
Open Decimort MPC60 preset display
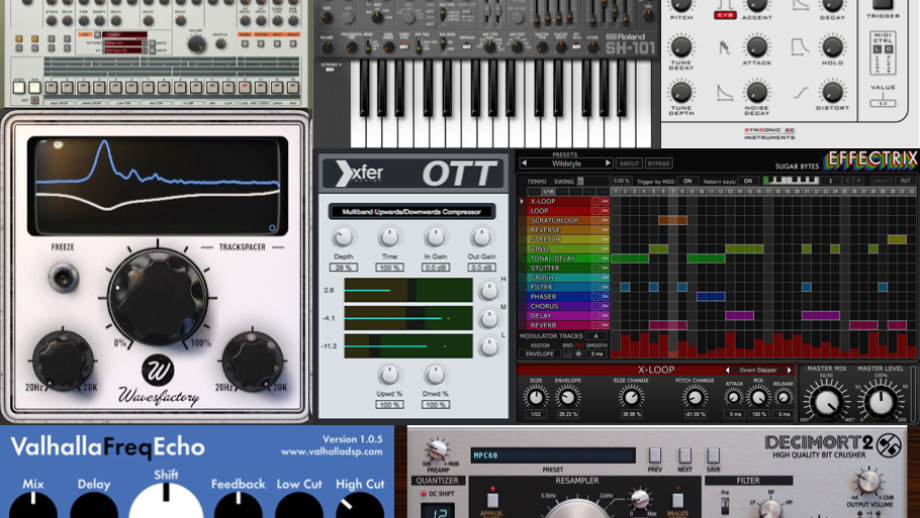(x=553, y=455)
